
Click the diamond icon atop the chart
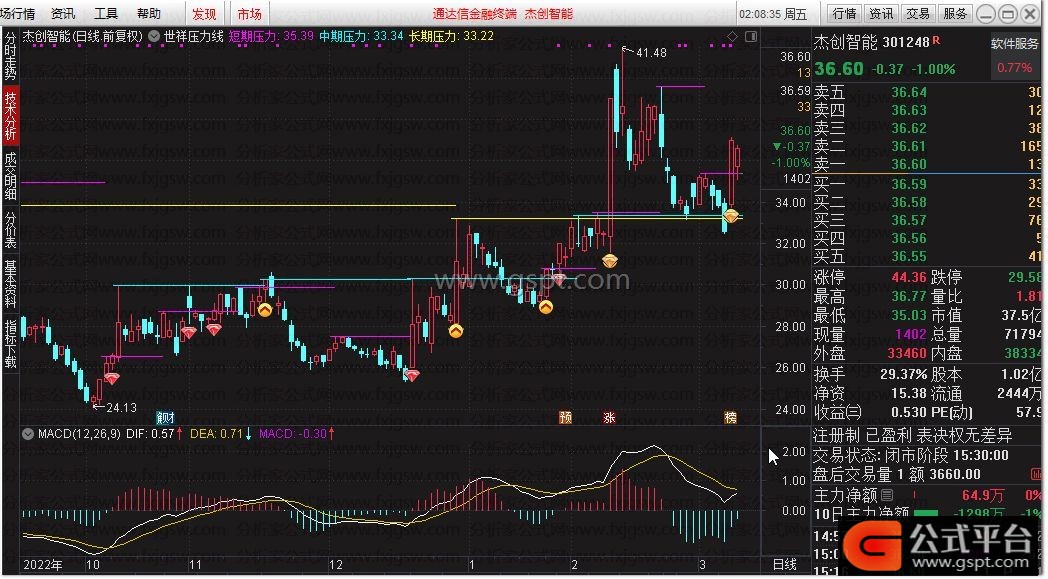[733, 36]
